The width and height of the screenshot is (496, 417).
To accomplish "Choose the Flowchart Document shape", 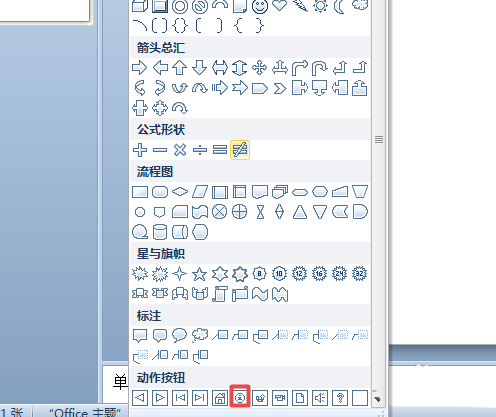I will 260,192.
